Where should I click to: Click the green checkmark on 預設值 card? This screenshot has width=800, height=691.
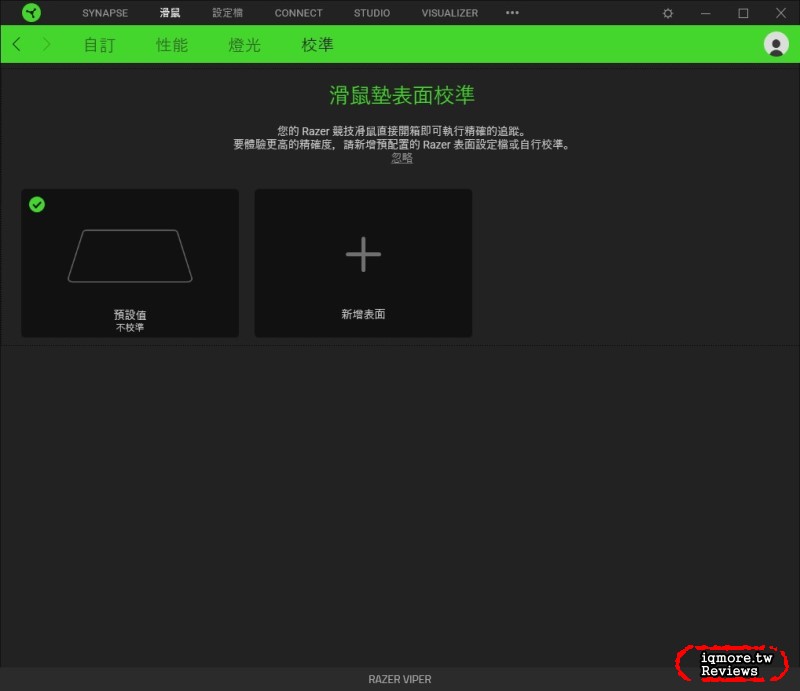[x=37, y=205]
